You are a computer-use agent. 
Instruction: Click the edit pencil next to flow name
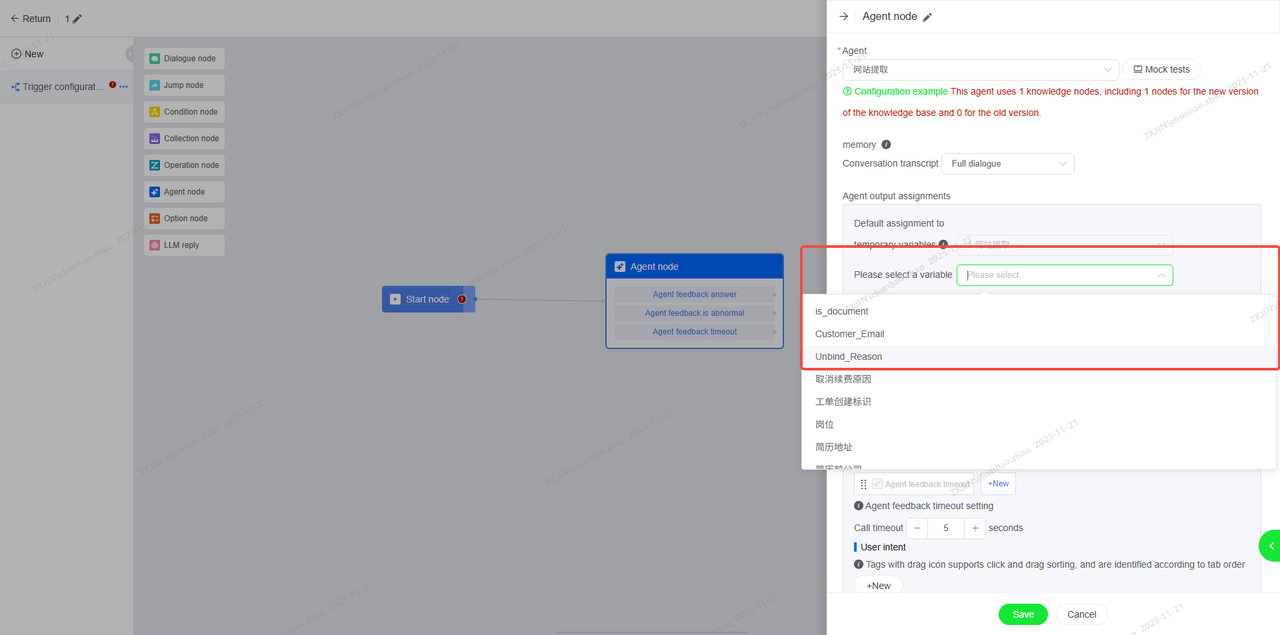78,19
